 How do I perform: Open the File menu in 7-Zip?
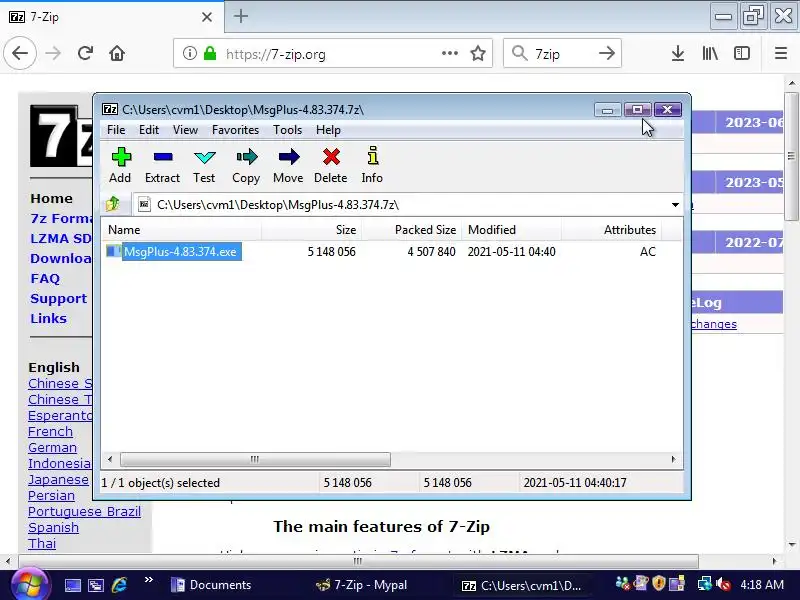(x=116, y=130)
